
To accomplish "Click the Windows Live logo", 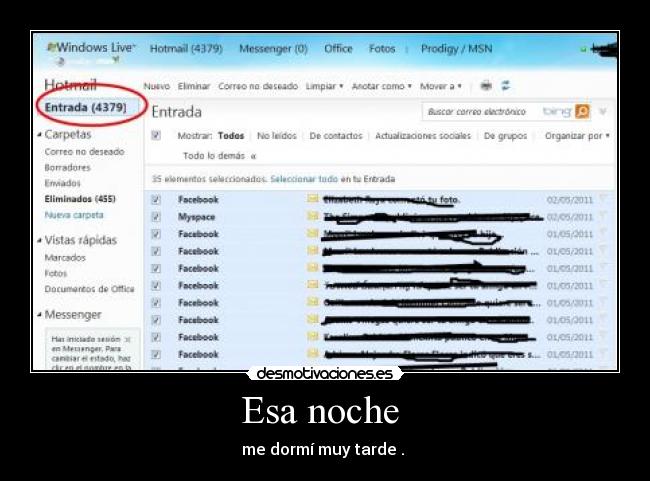I will pos(91,48).
